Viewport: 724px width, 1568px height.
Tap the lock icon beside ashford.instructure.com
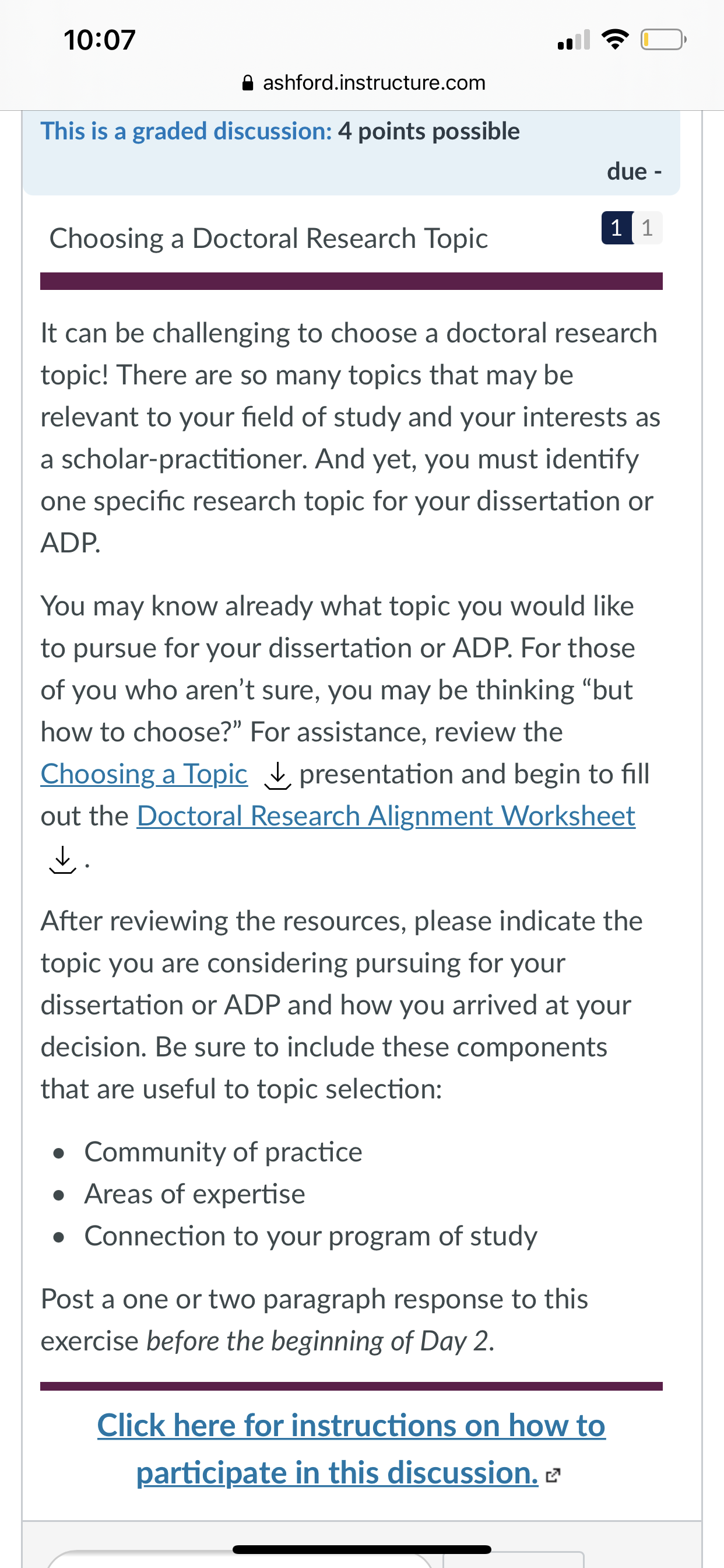[x=248, y=83]
